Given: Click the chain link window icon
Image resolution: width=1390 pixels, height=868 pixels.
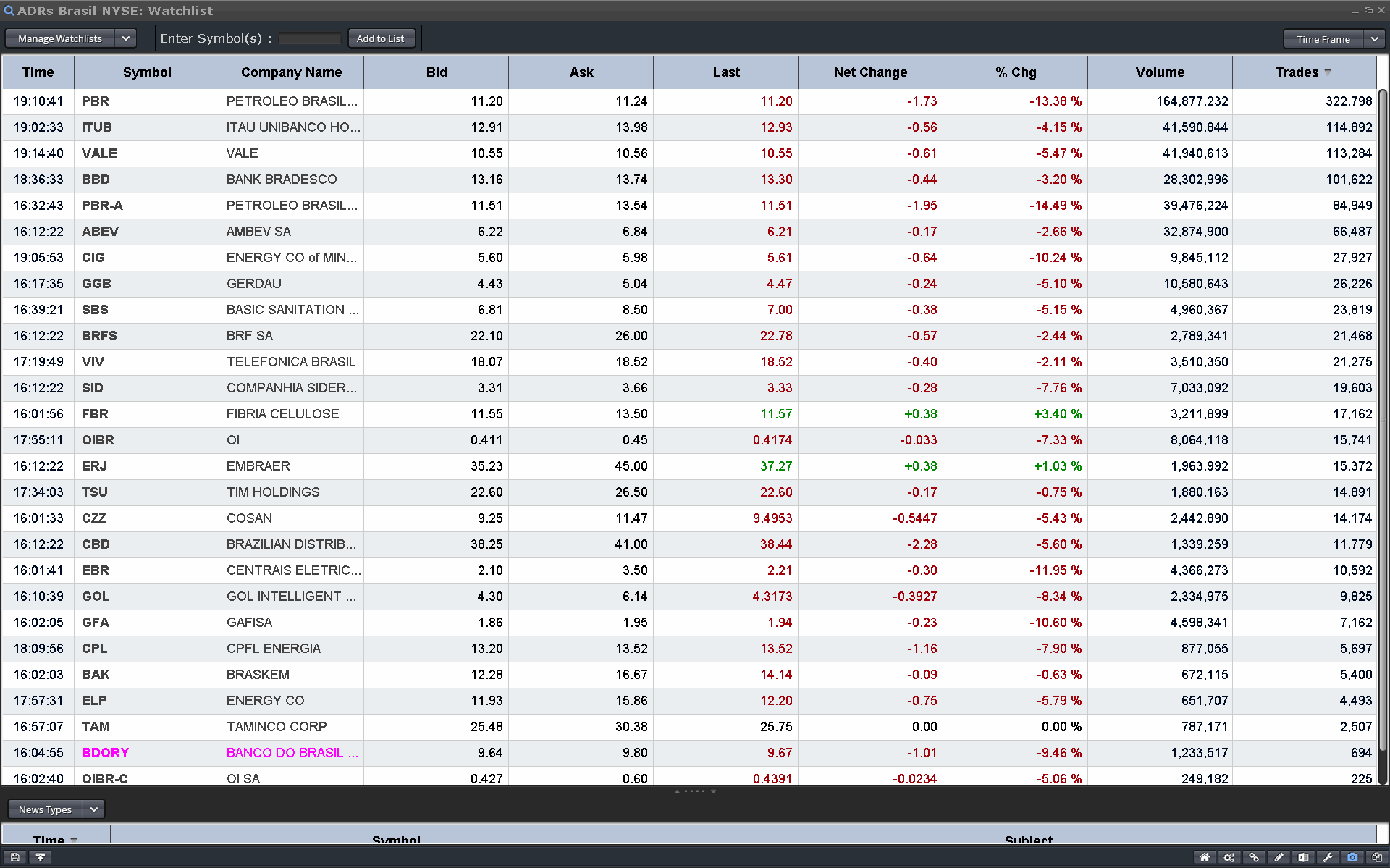Looking at the screenshot, I should pyautogui.click(x=1254, y=857).
